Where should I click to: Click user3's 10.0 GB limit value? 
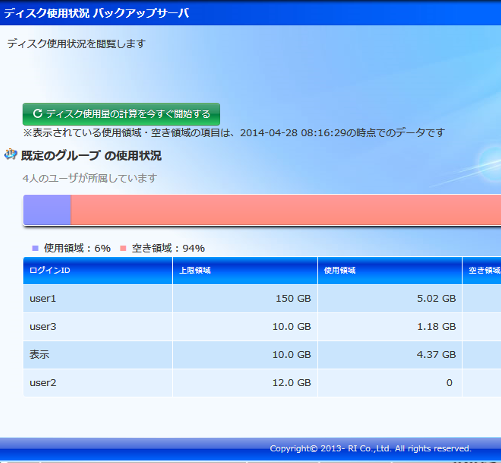[292, 326]
